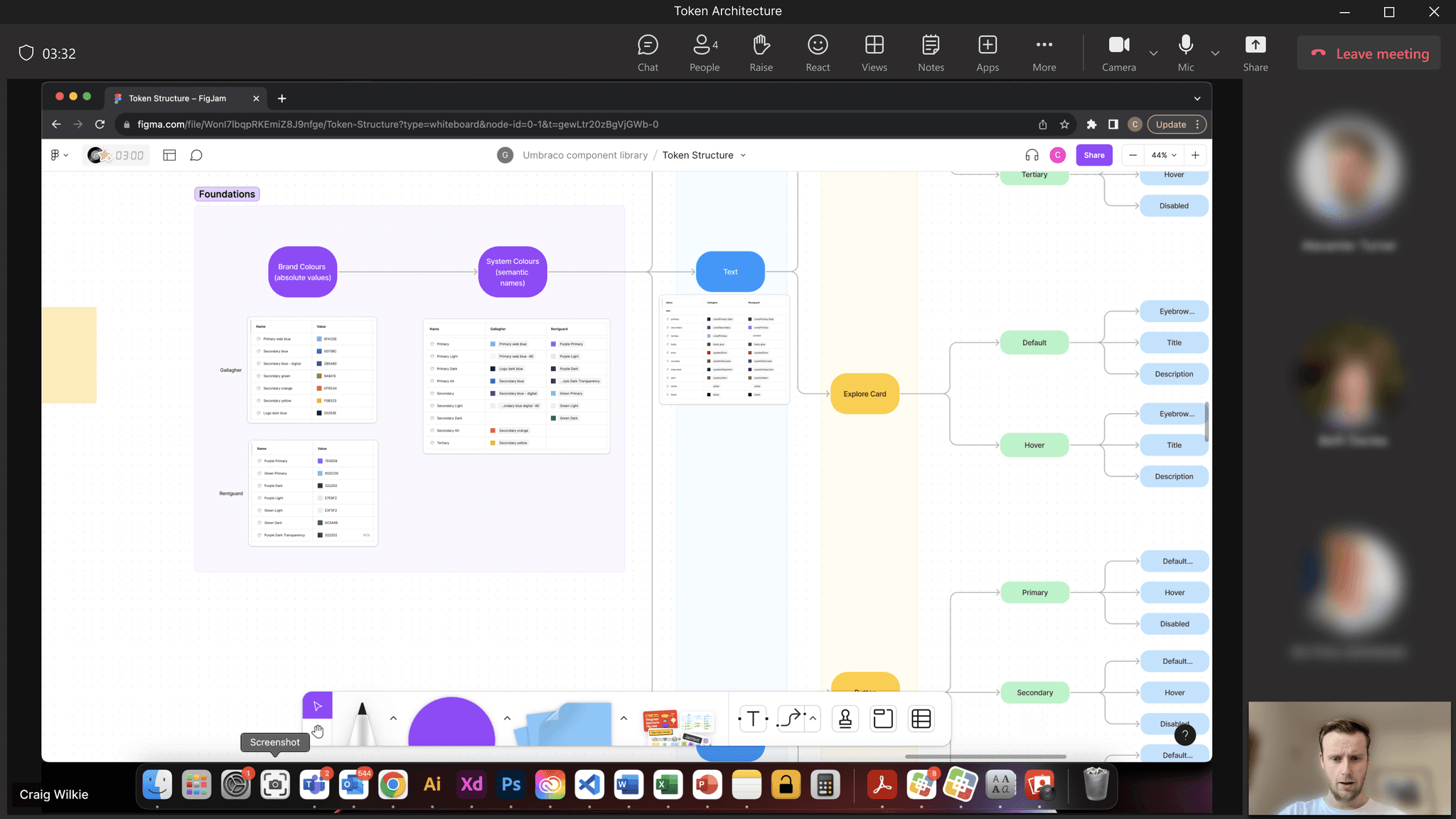1456x819 pixels.
Task: Open the Chat panel
Action: (x=647, y=53)
